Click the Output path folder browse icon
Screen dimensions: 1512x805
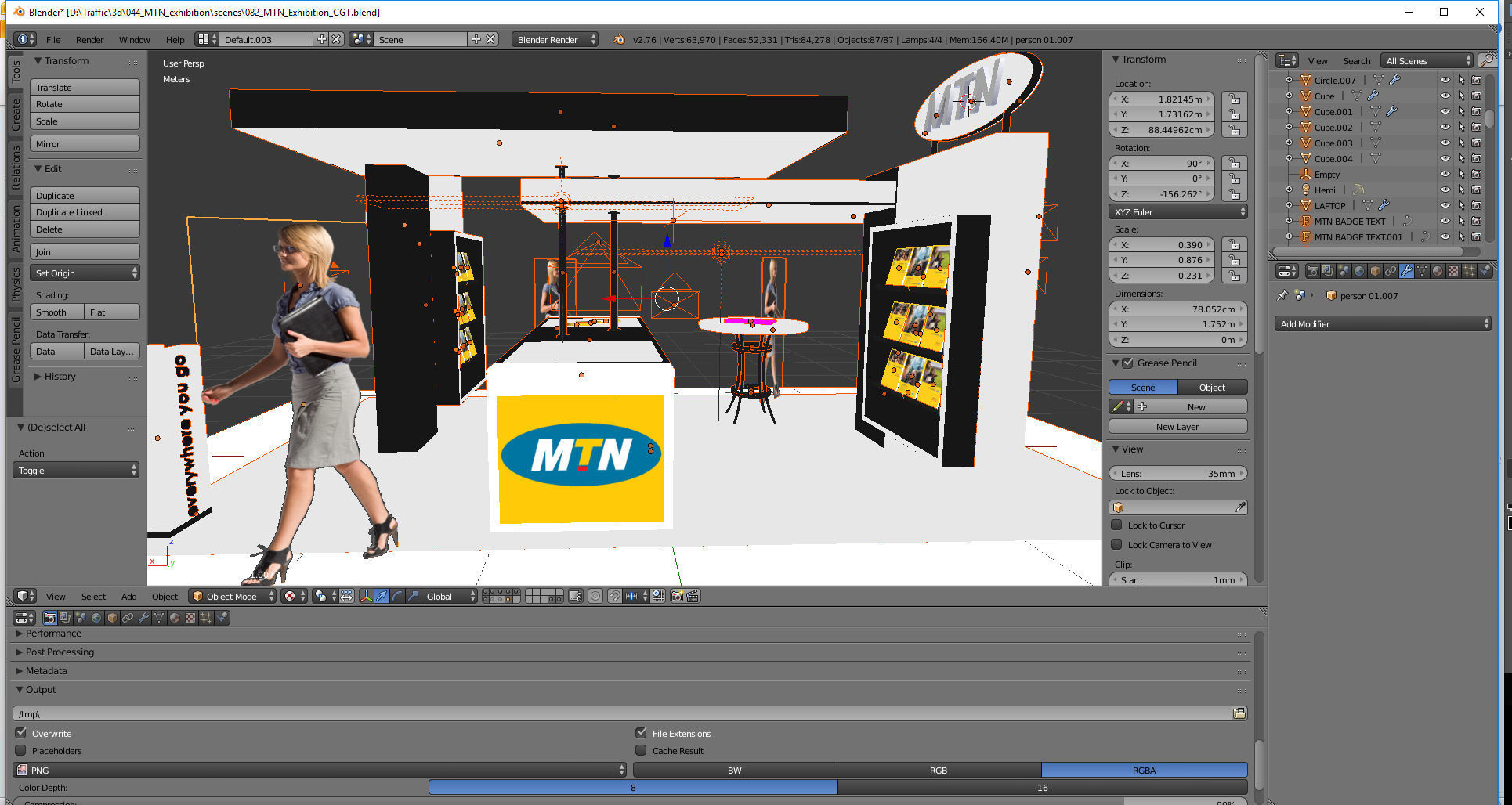click(x=1239, y=713)
